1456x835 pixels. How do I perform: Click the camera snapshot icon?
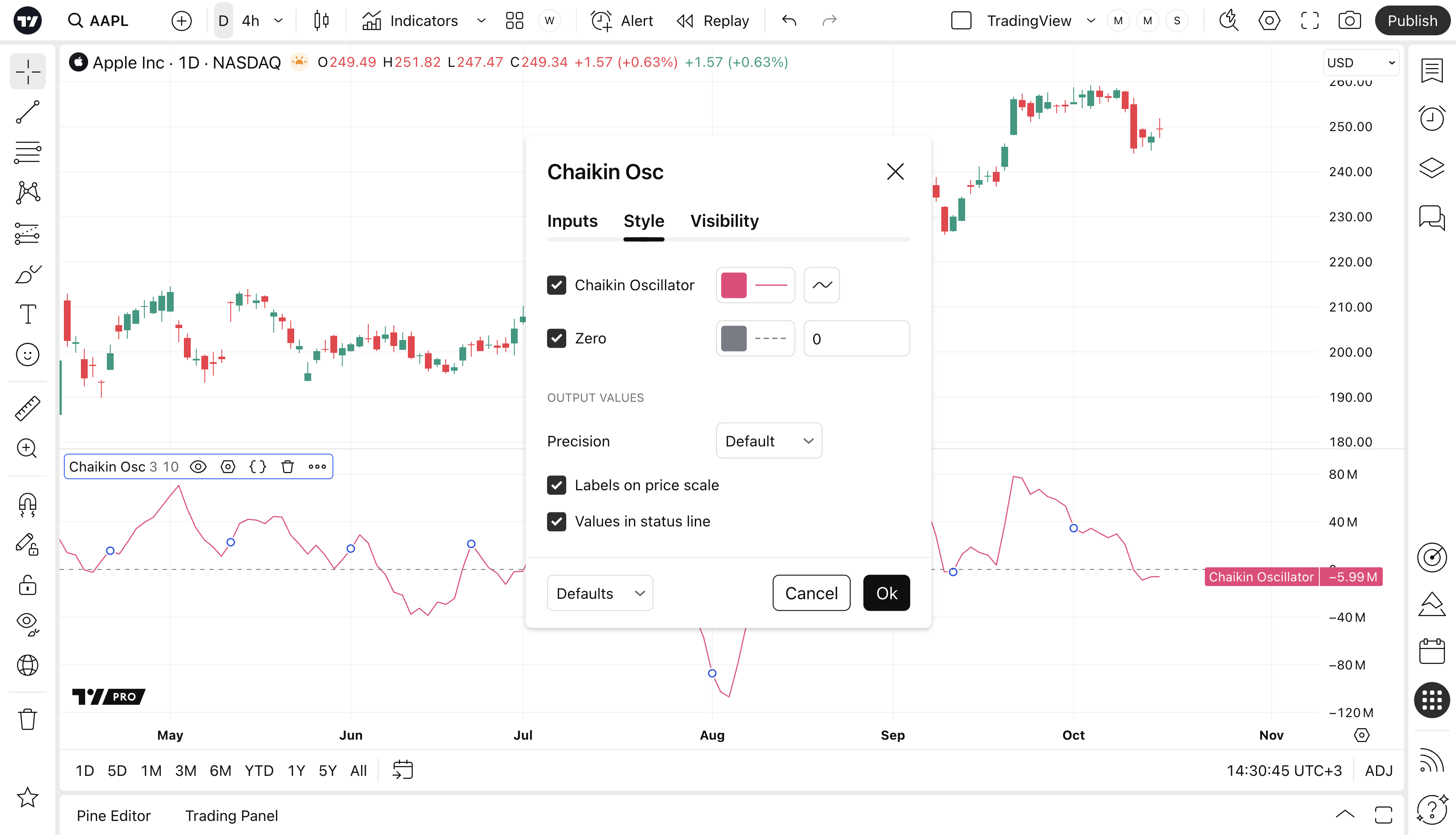[x=1349, y=21]
